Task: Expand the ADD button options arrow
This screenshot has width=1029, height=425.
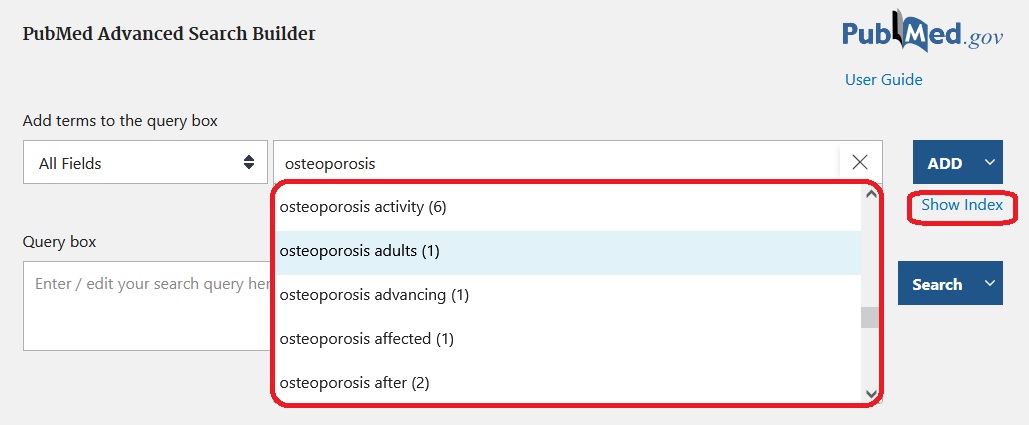Action: 990,163
